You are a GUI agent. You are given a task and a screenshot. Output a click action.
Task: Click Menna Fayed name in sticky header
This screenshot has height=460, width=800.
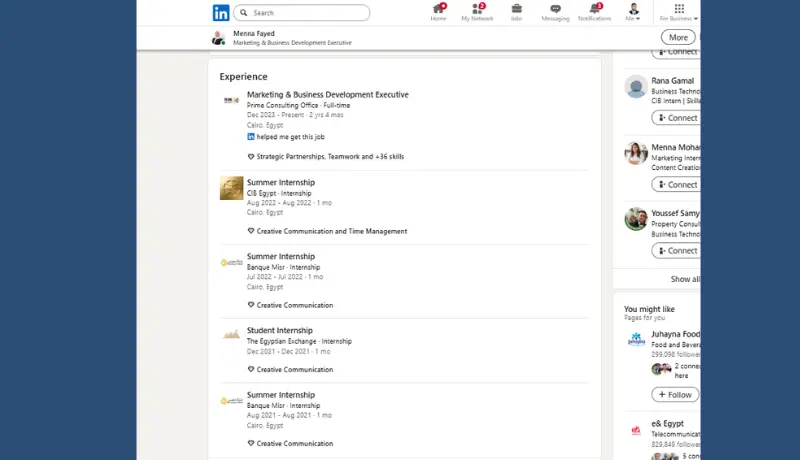pos(254,33)
